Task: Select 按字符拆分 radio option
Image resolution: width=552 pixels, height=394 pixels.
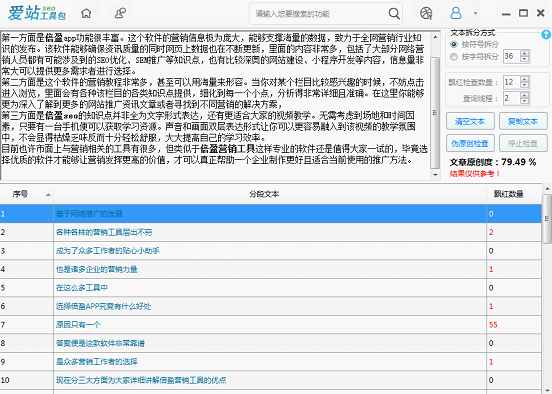Action: 454,57
